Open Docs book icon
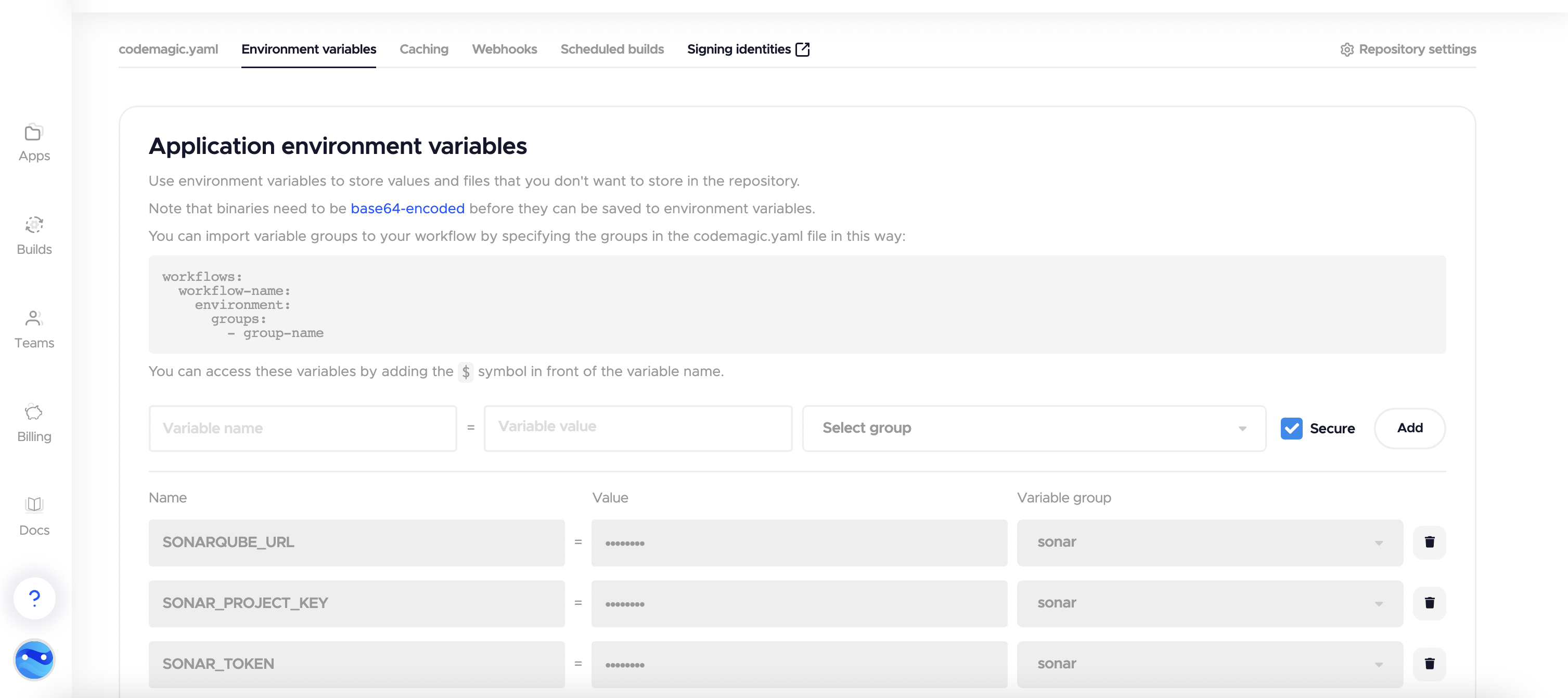Viewport: 1568px width, 698px height. [x=33, y=505]
